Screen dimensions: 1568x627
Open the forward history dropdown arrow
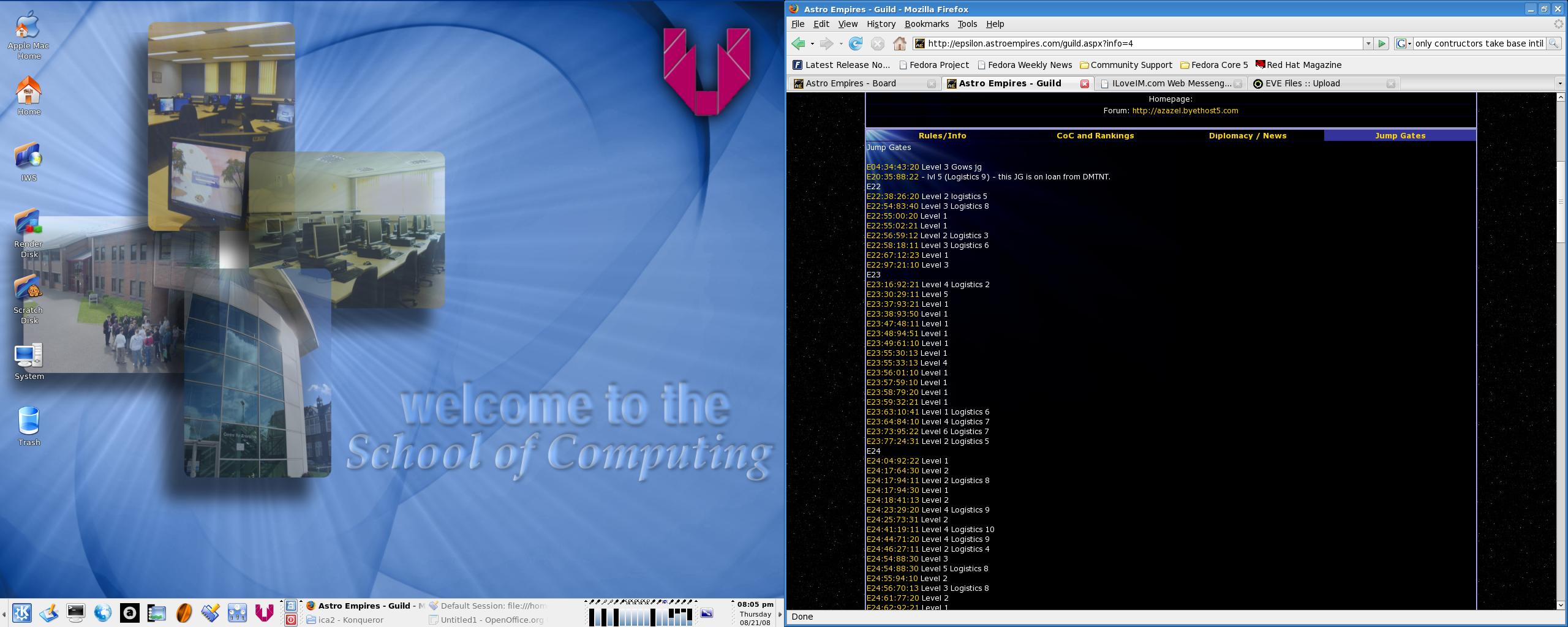[x=841, y=43]
